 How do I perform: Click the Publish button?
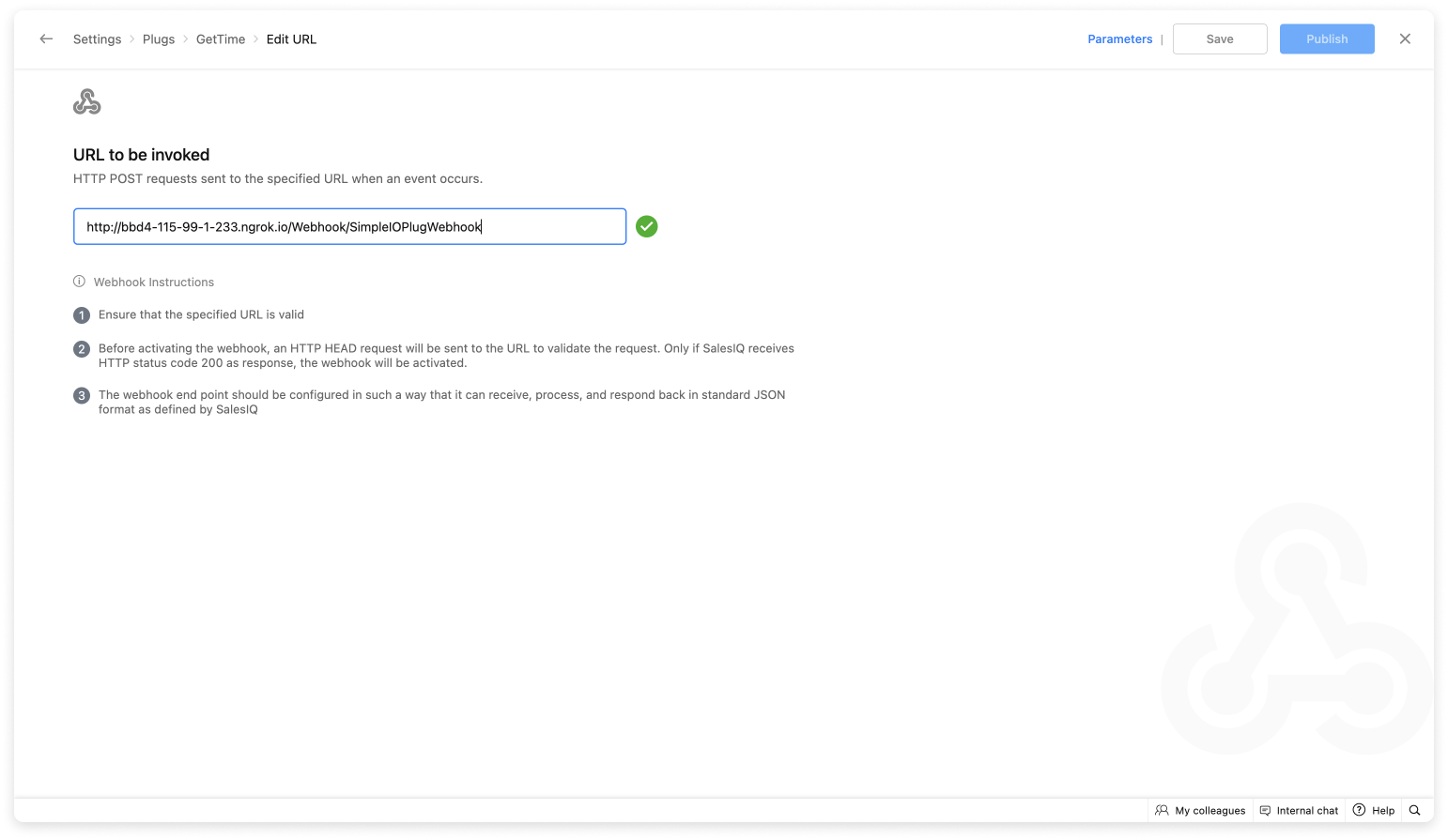pyautogui.click(x=1327, y=39)
